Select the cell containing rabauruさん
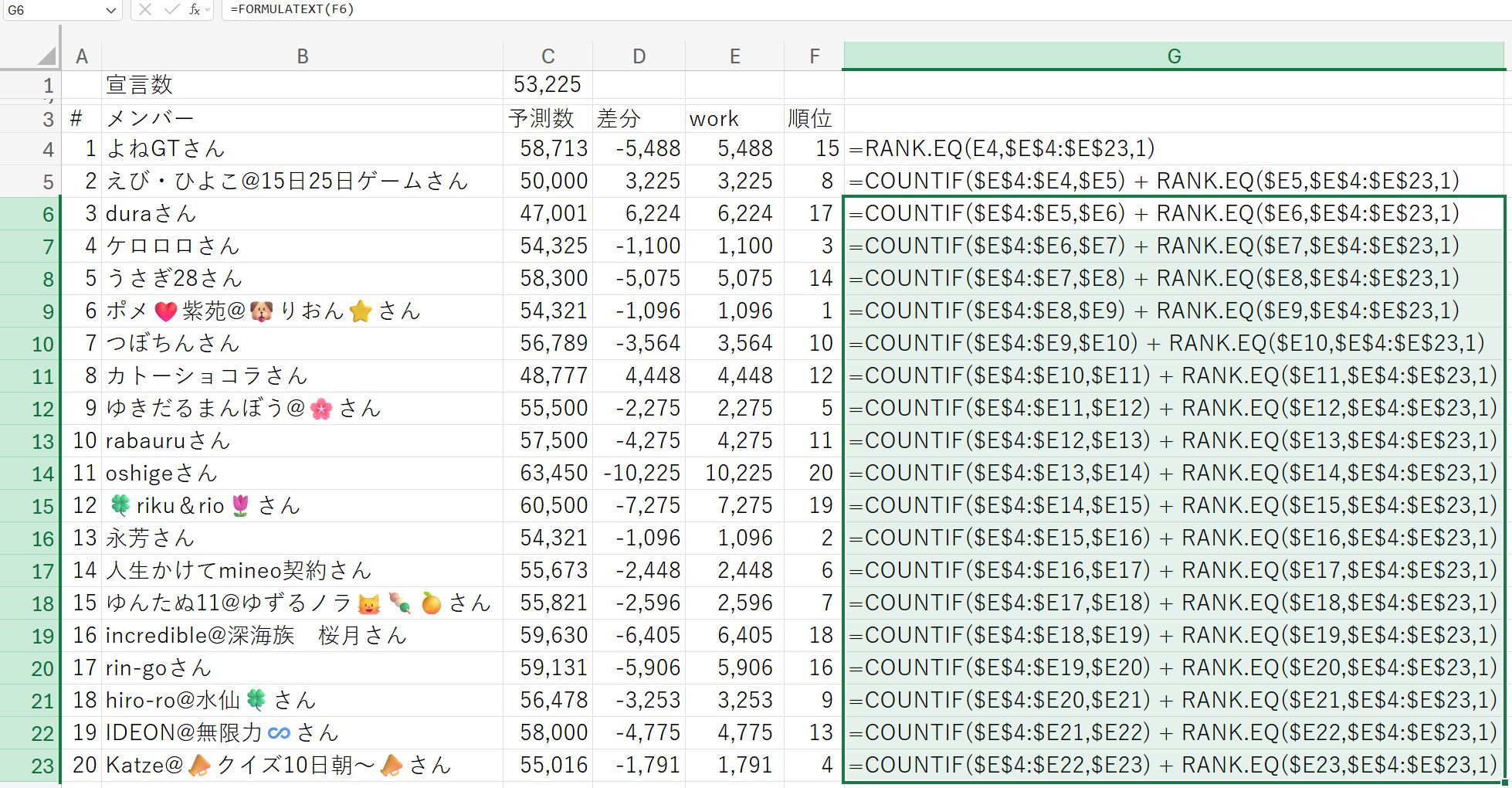This screenshot has width=1512, height=788. (x=302, y=440)
